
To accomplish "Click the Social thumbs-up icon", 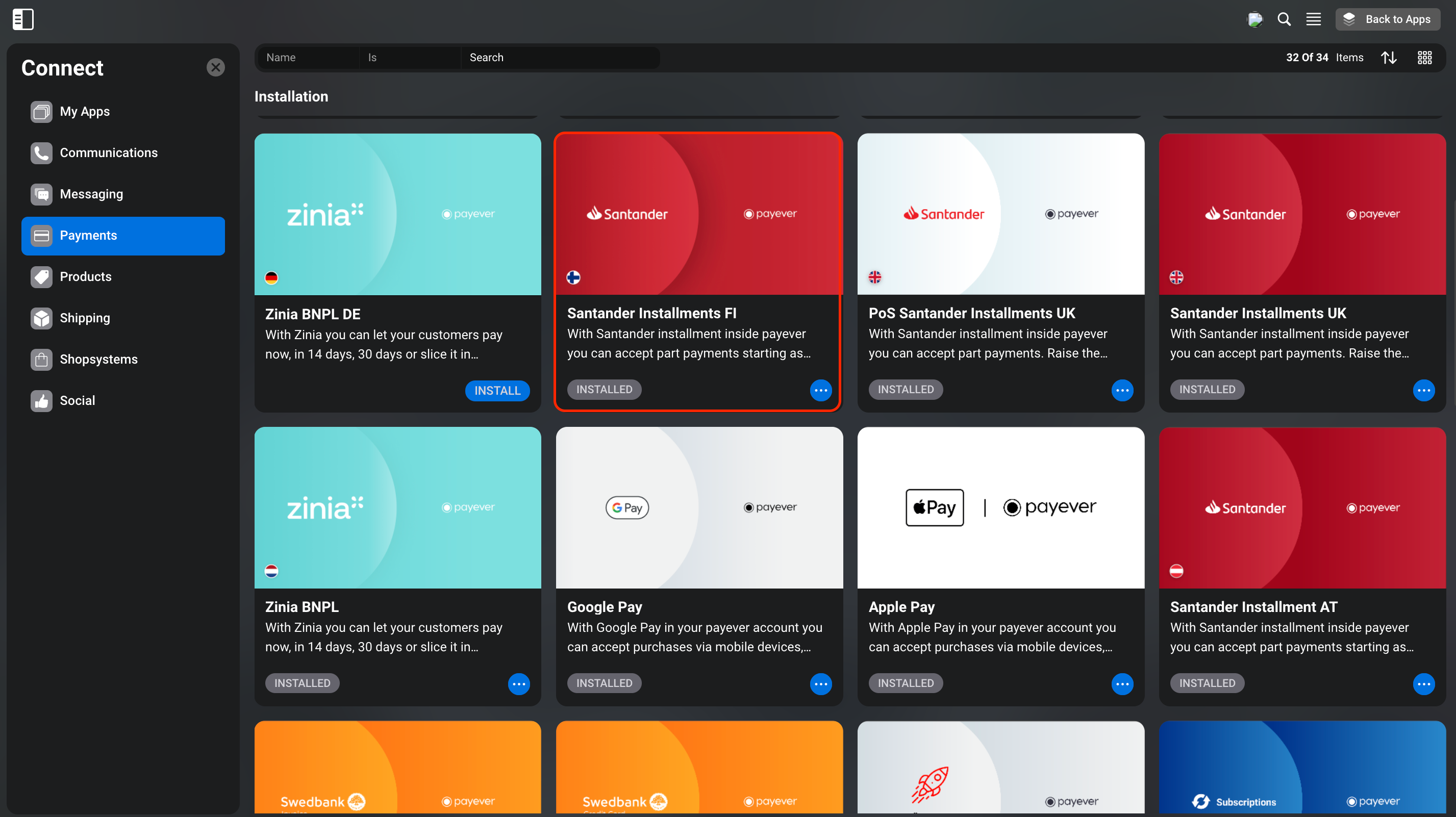I will click(x=41, y=400).
